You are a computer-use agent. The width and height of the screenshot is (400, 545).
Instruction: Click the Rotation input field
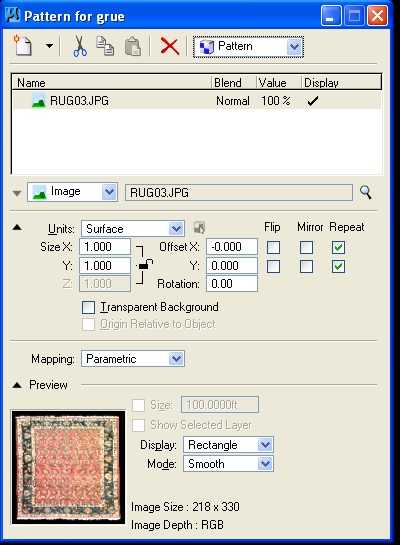[x=232, y=284]
